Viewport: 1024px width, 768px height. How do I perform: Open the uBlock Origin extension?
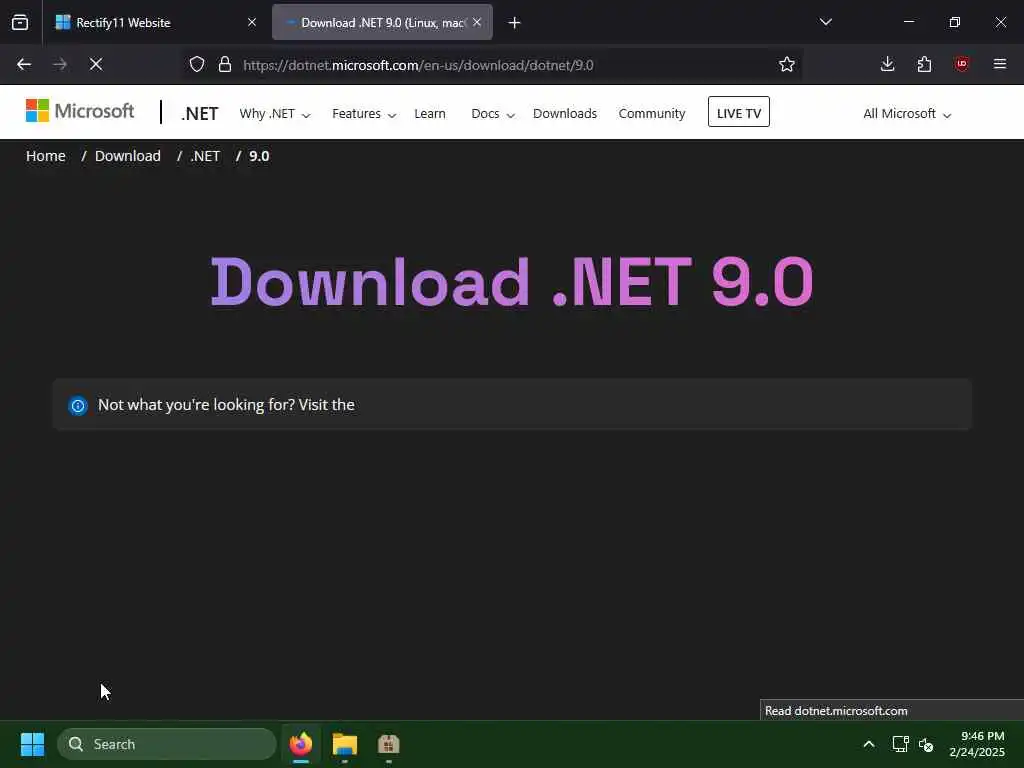961,64
